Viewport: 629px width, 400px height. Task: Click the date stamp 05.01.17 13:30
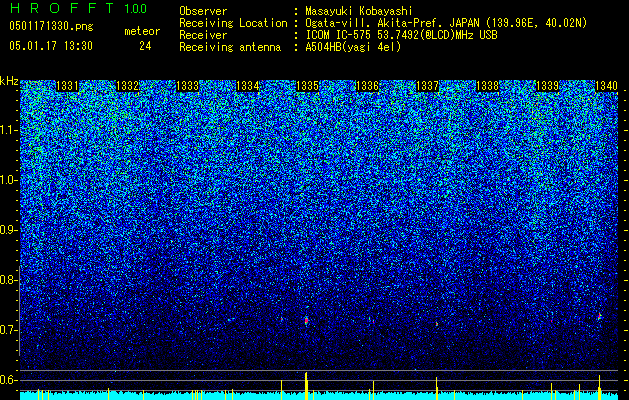coord(51,46)
